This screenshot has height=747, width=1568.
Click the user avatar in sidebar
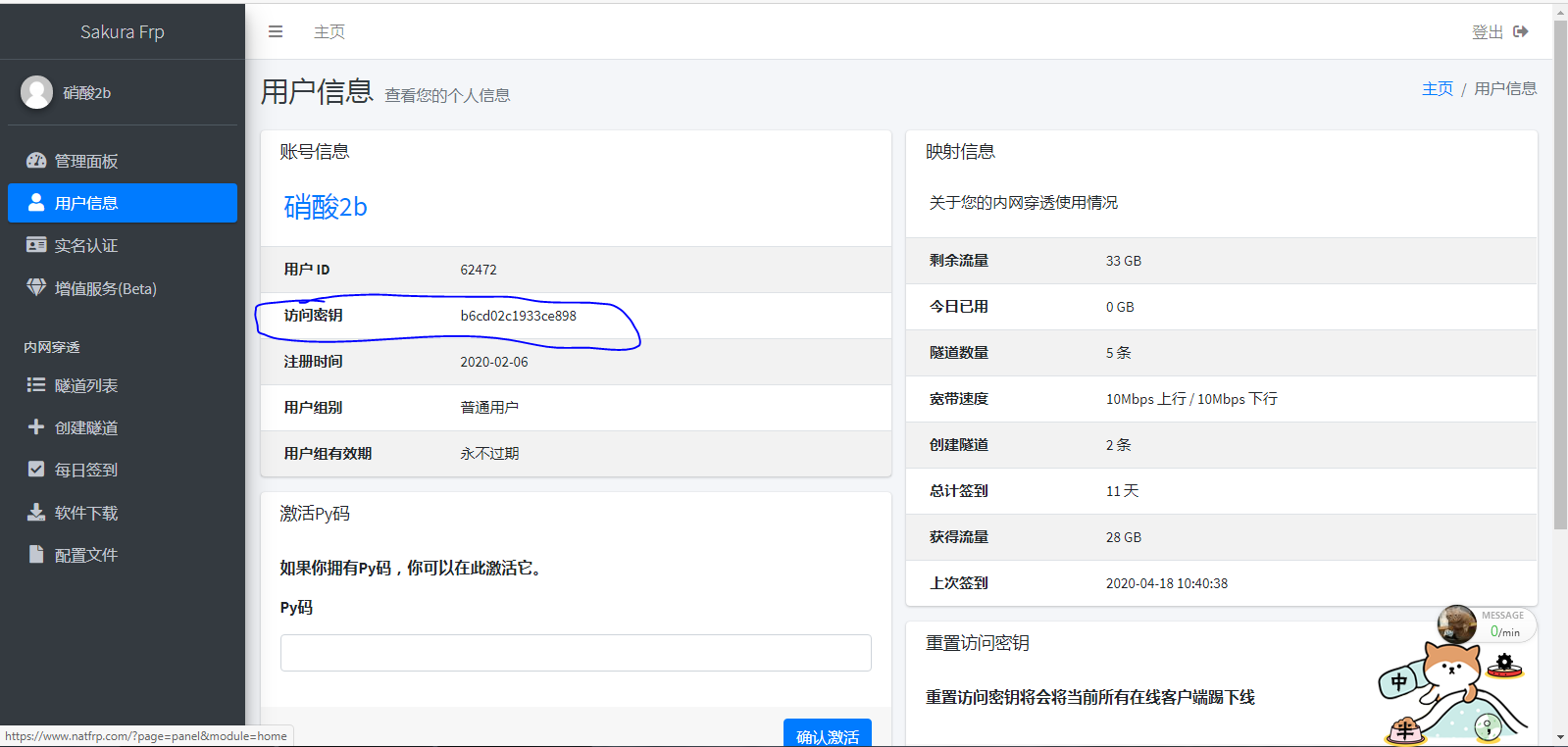(x=37, y=92)
